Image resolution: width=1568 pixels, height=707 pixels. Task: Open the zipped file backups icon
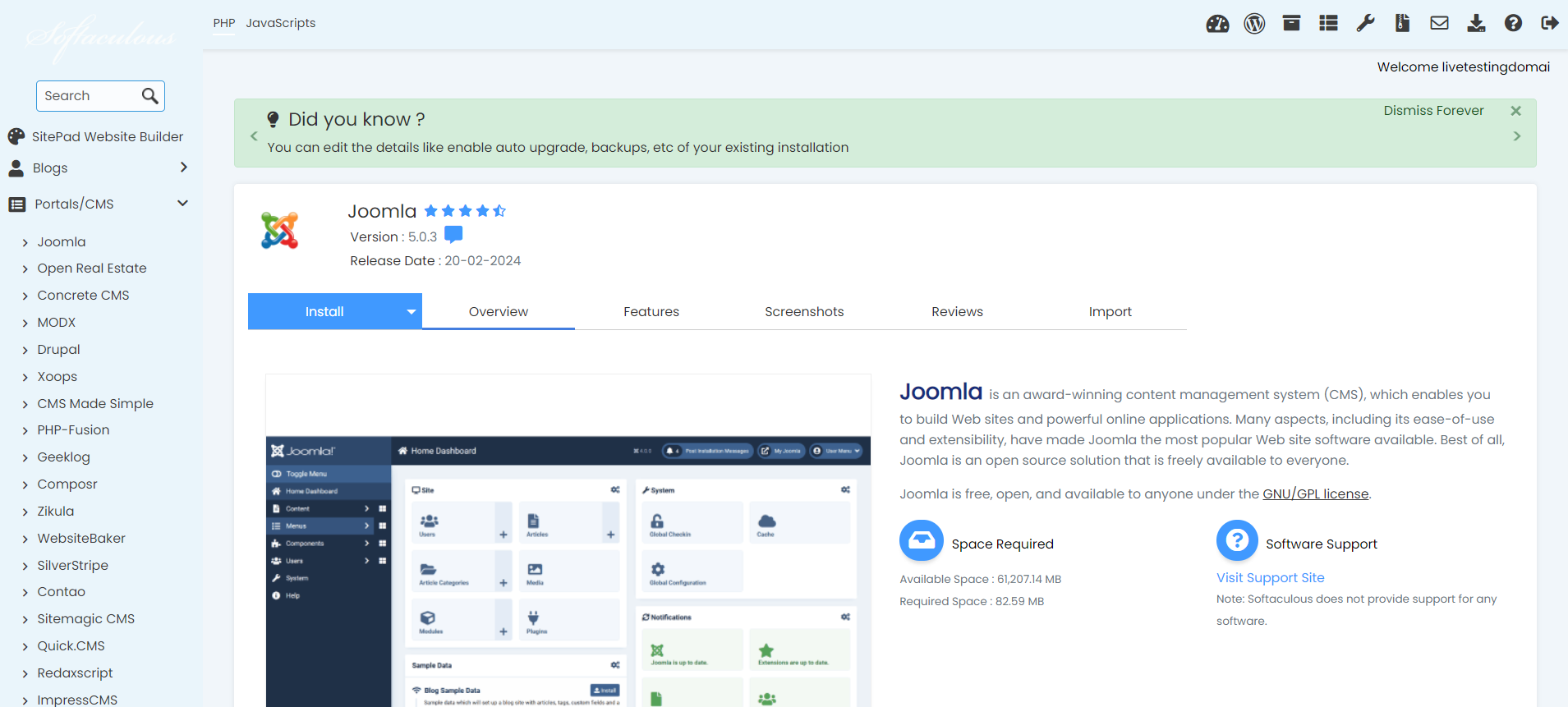pyautogui.click(x=1402, y=23)
